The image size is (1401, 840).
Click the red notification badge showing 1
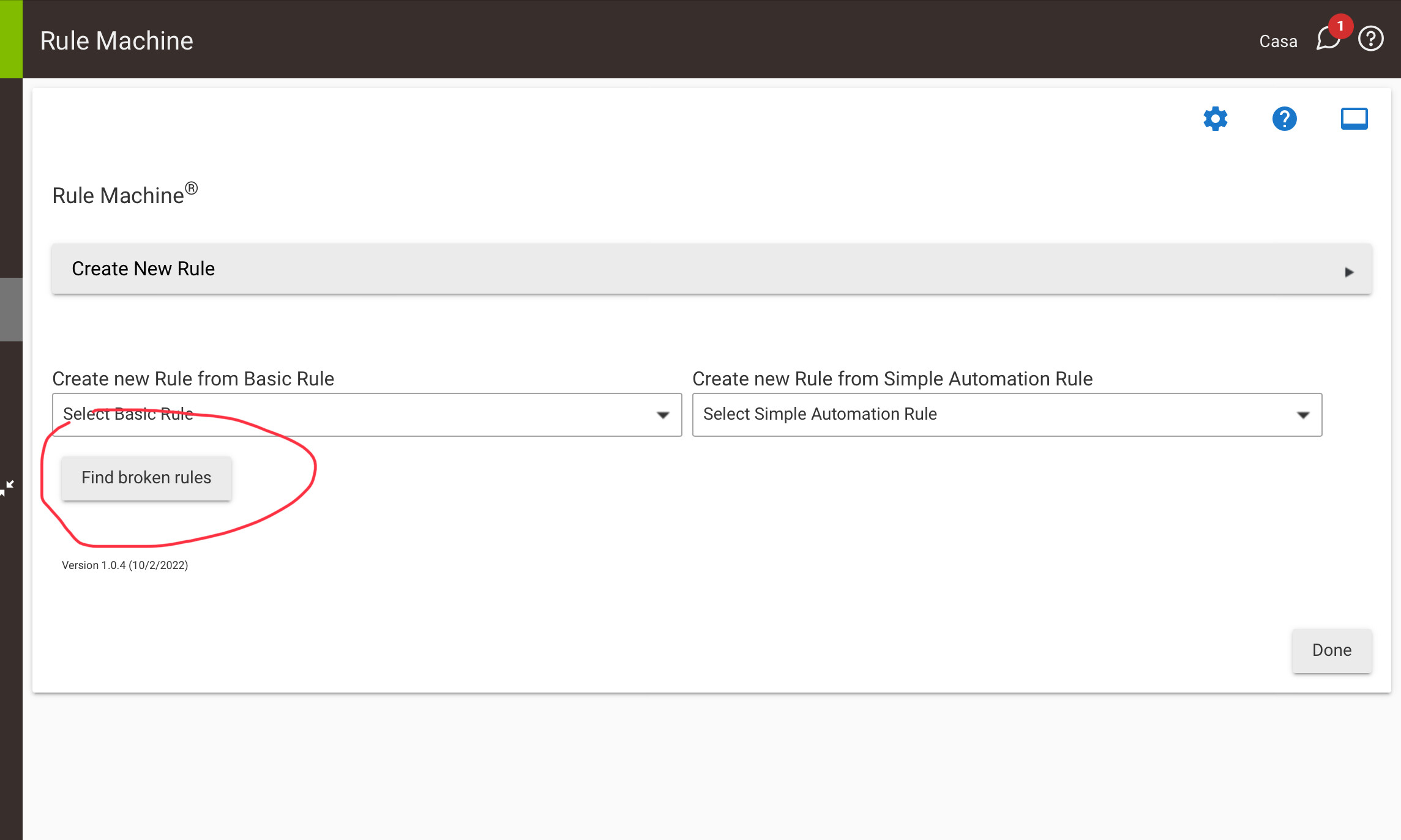[1340, 26]
